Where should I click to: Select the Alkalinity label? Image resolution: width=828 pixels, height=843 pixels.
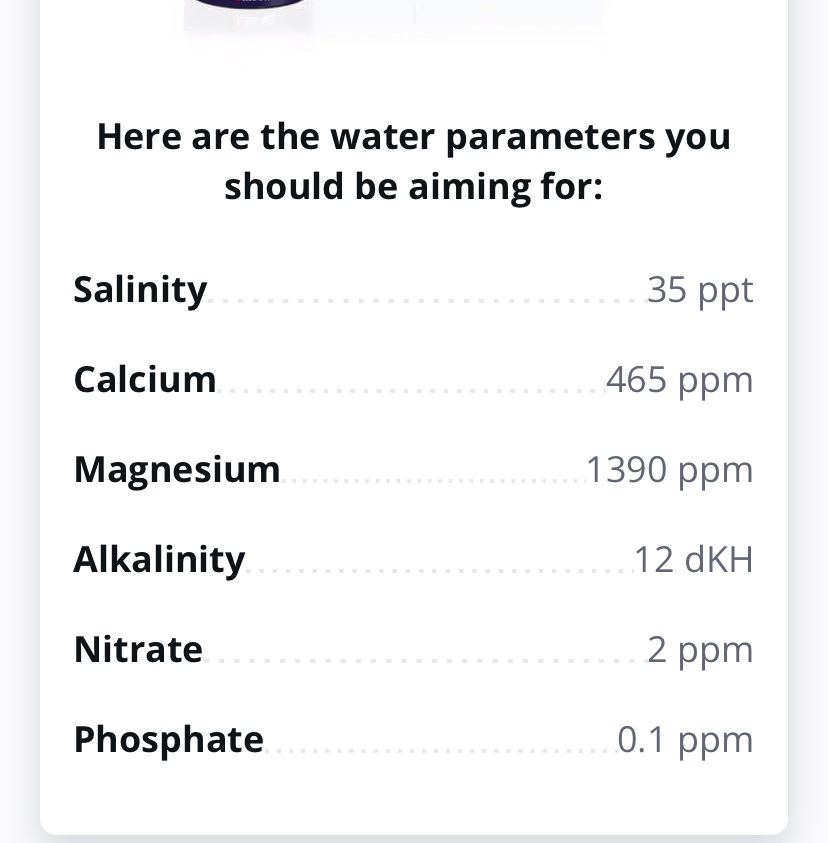click(159, 560)
